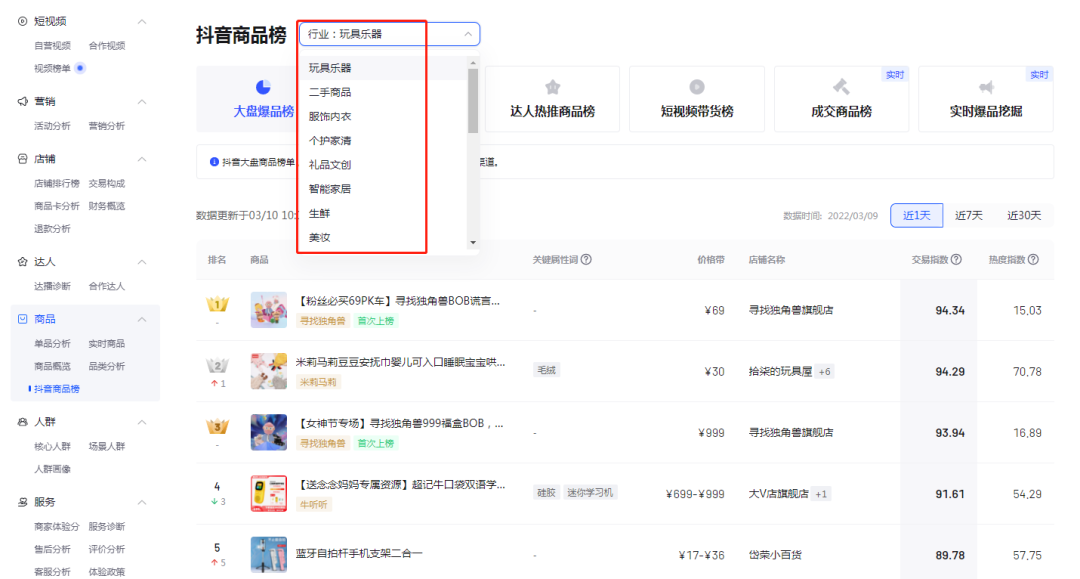Screen dimensions: 1080x579
Task: Click the gold rank 1 crown icon
Action: point(218,304)
